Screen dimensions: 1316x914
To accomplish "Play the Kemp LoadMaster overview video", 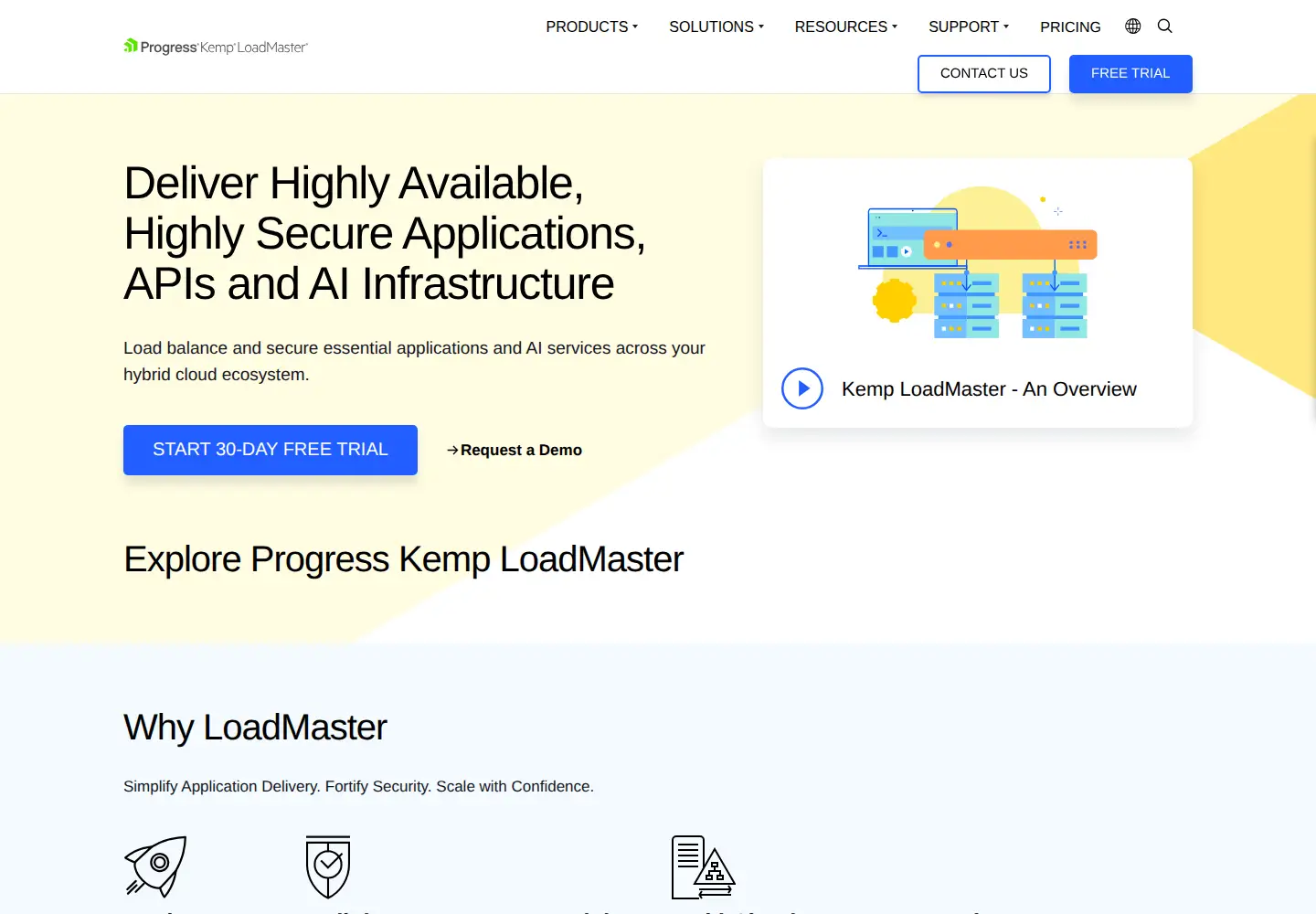I will coord(802,388).
